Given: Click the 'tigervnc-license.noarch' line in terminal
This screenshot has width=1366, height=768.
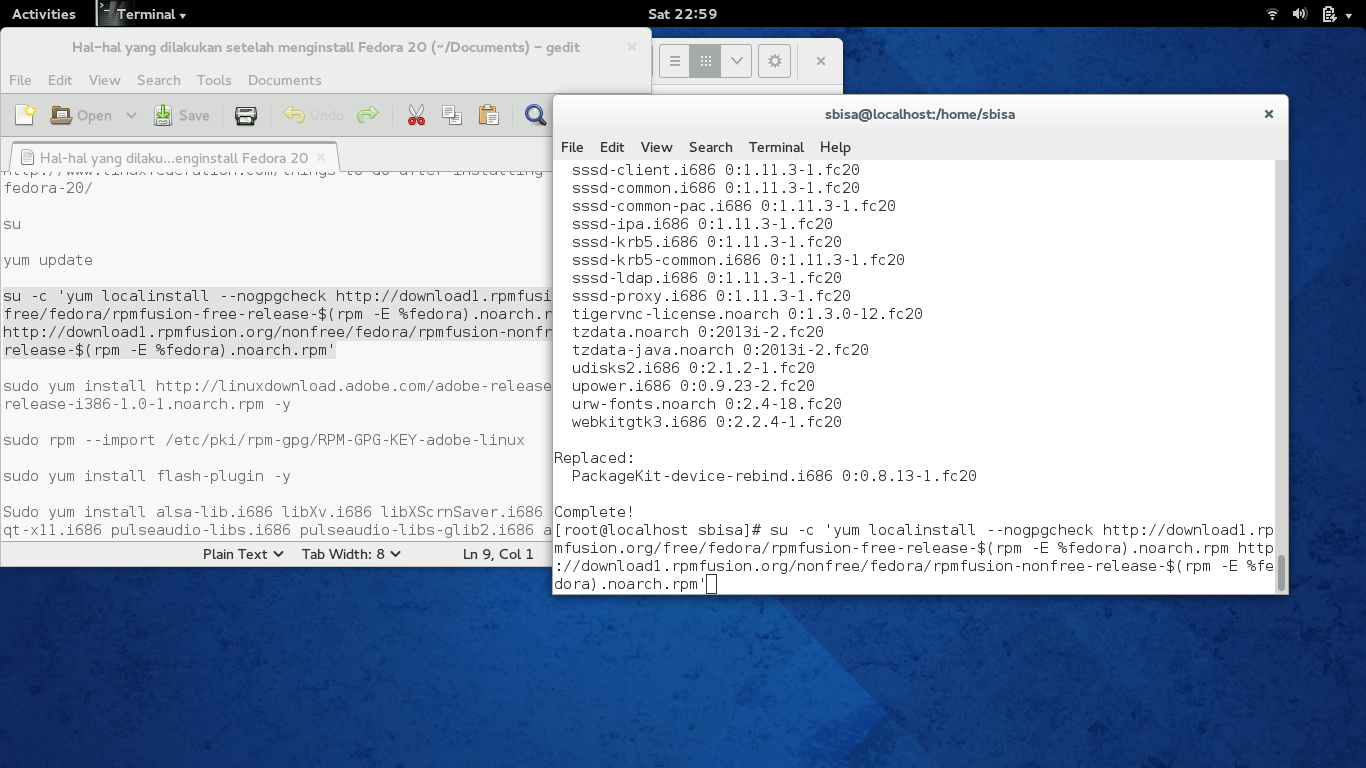Looking at the screenshot, I should click(x=747, y=314).
